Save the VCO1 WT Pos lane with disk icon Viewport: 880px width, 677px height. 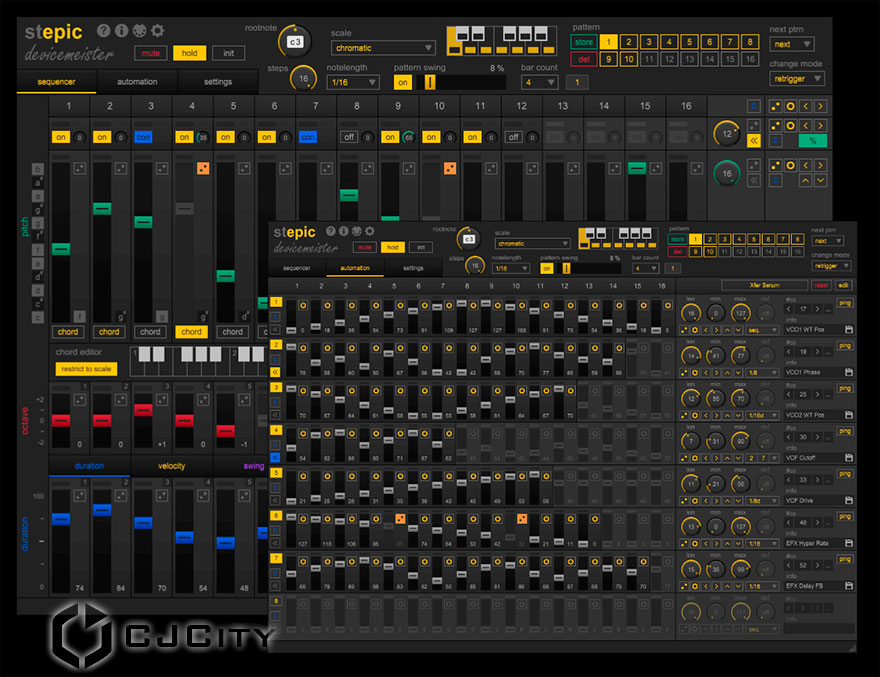pos(849,330)
